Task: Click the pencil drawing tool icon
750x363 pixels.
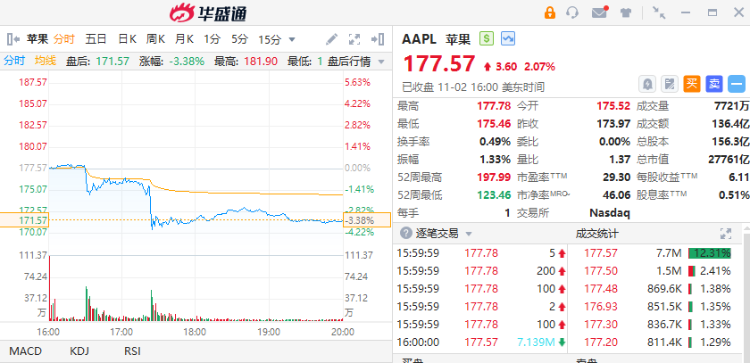Action: tap(331, 39)
